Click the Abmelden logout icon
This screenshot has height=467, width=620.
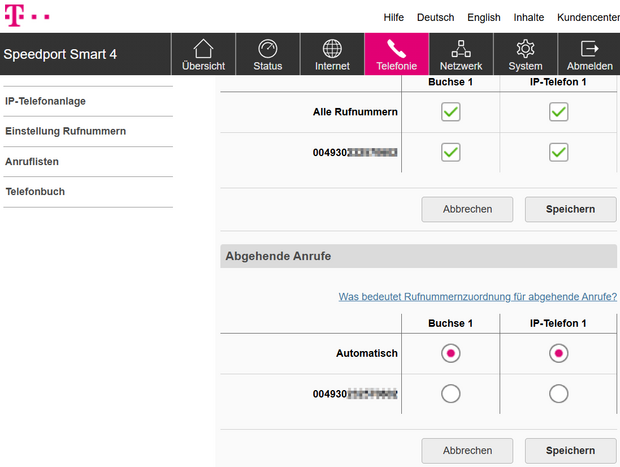[589, 50]
